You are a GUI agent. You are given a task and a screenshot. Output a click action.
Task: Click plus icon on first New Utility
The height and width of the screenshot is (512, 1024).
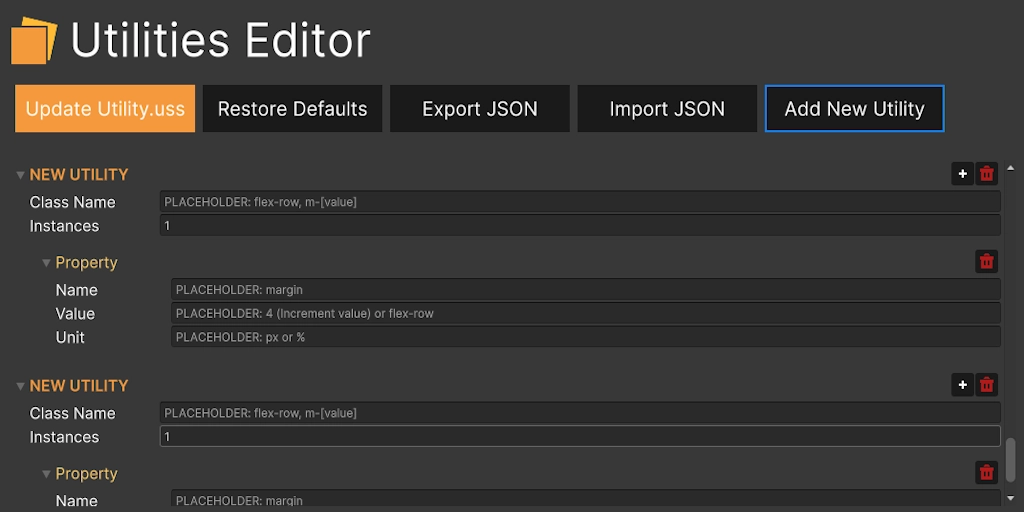point(962,174)
